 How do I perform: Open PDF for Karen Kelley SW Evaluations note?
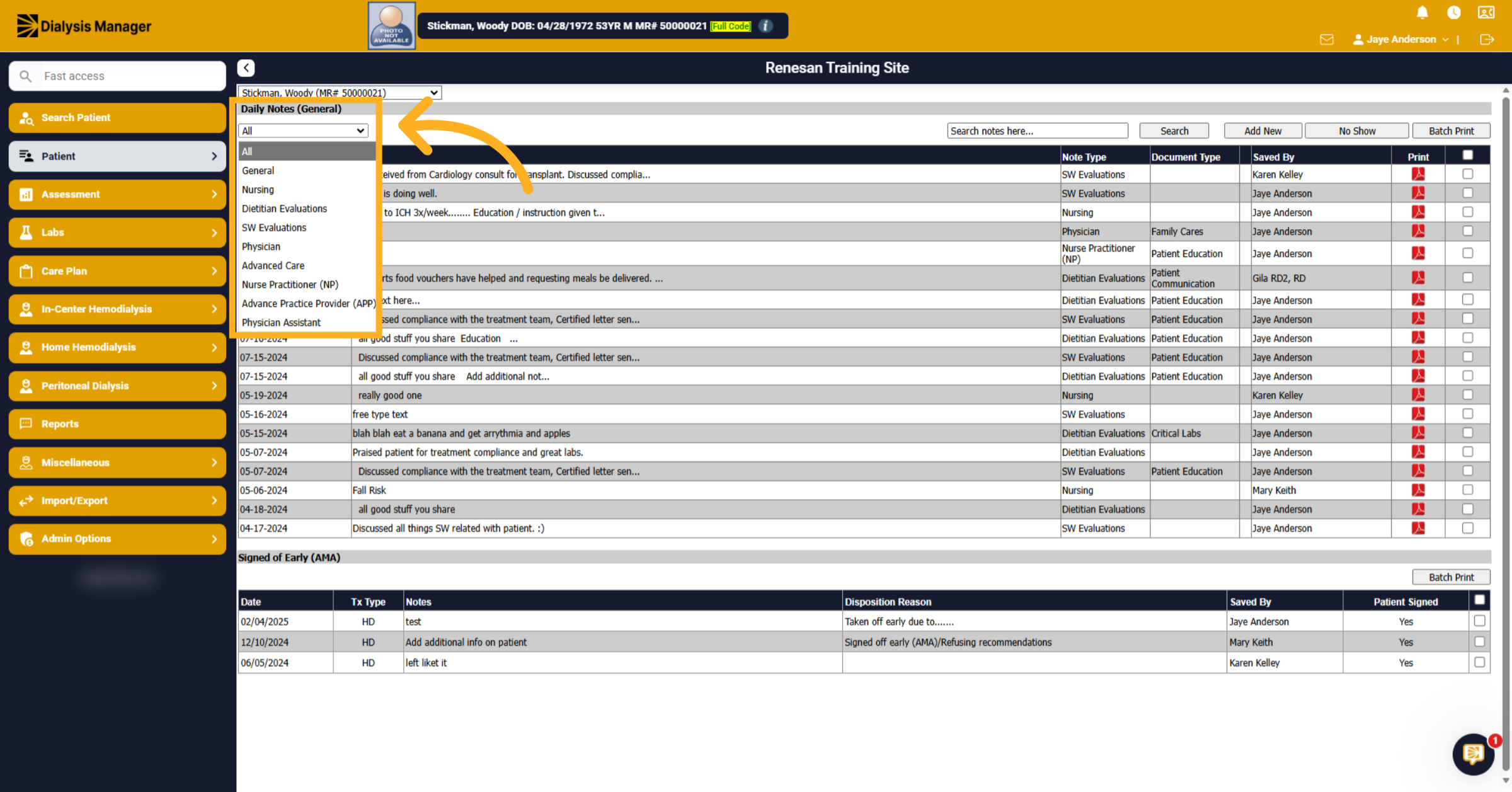click(x=1418, y=175)
